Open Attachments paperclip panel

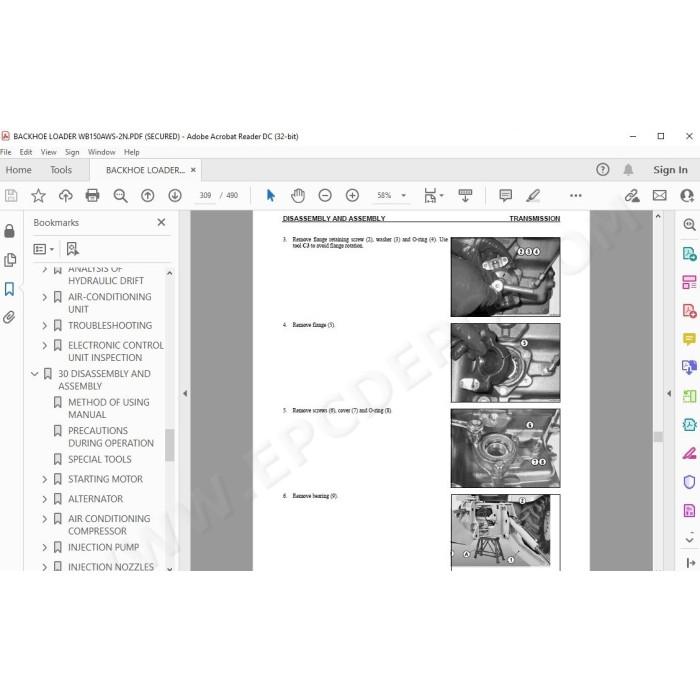tap(9, 317)
